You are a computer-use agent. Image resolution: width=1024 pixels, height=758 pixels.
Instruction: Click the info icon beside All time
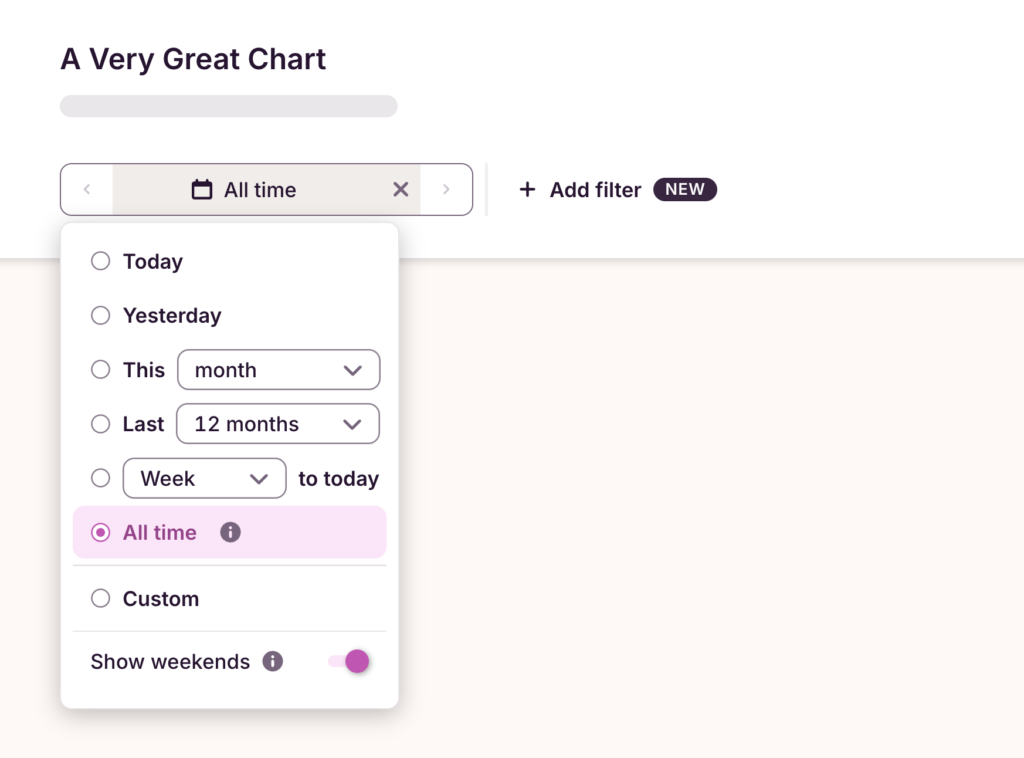click(230, 532)
